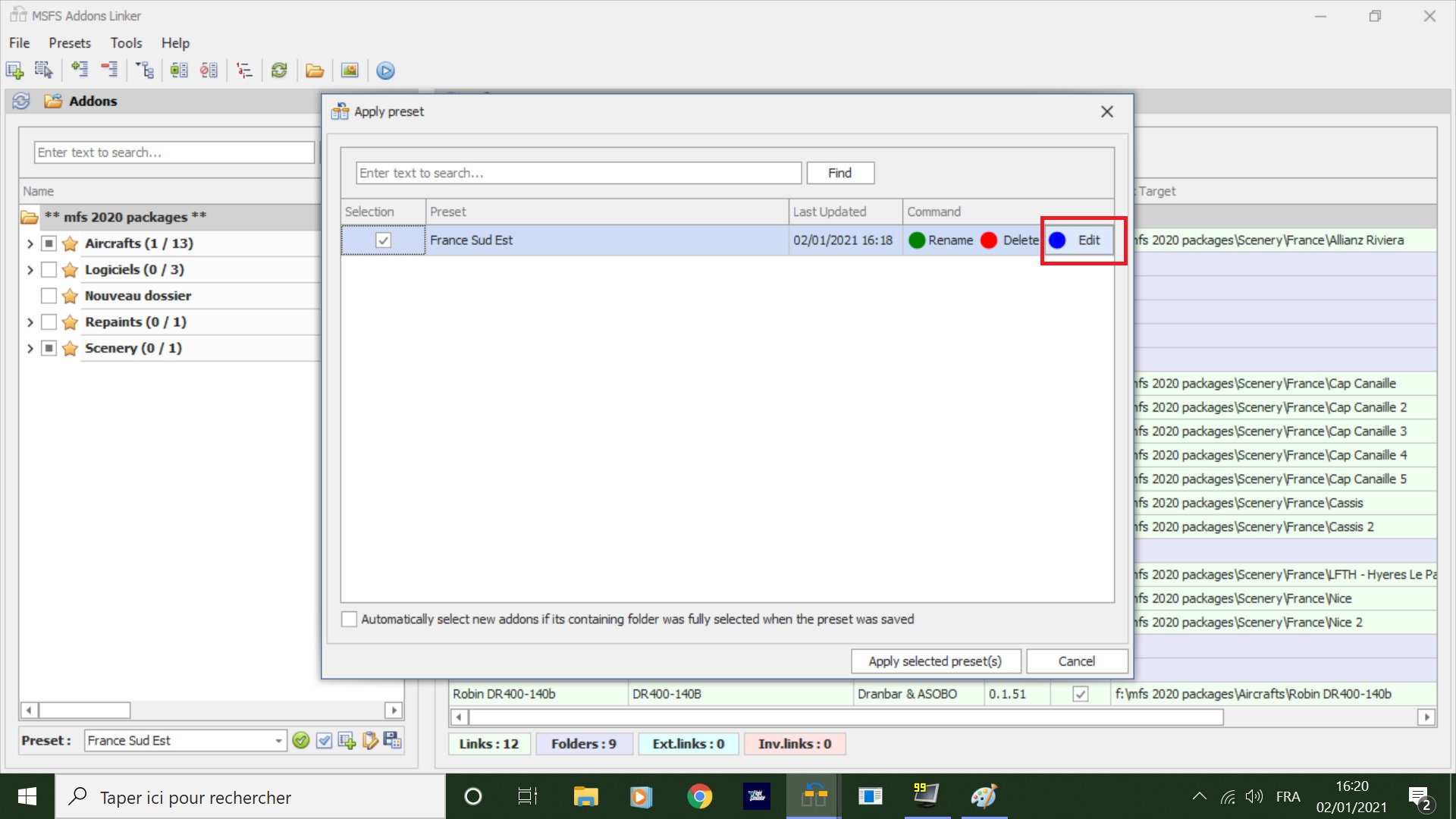
Task: Click the blue play button in the toolbar
Action: (385, 71)
